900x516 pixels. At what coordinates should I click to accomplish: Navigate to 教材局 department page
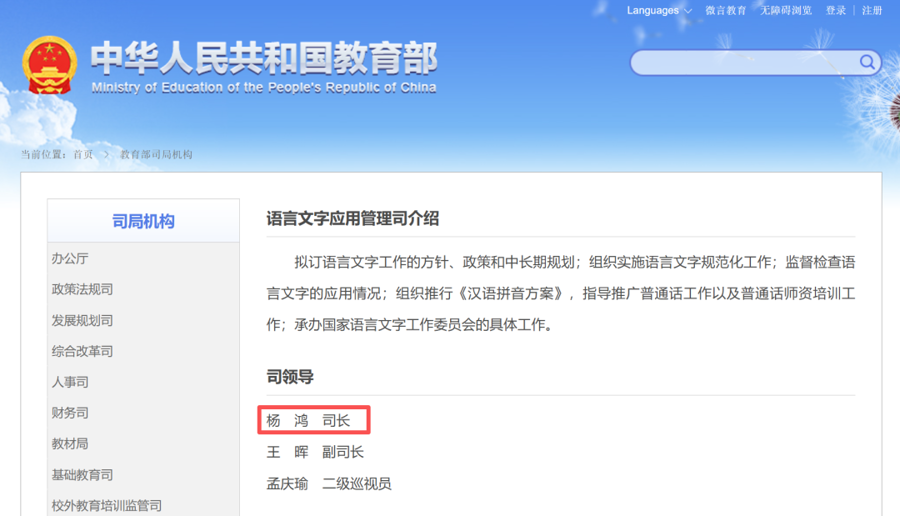[x=70, y=444]
